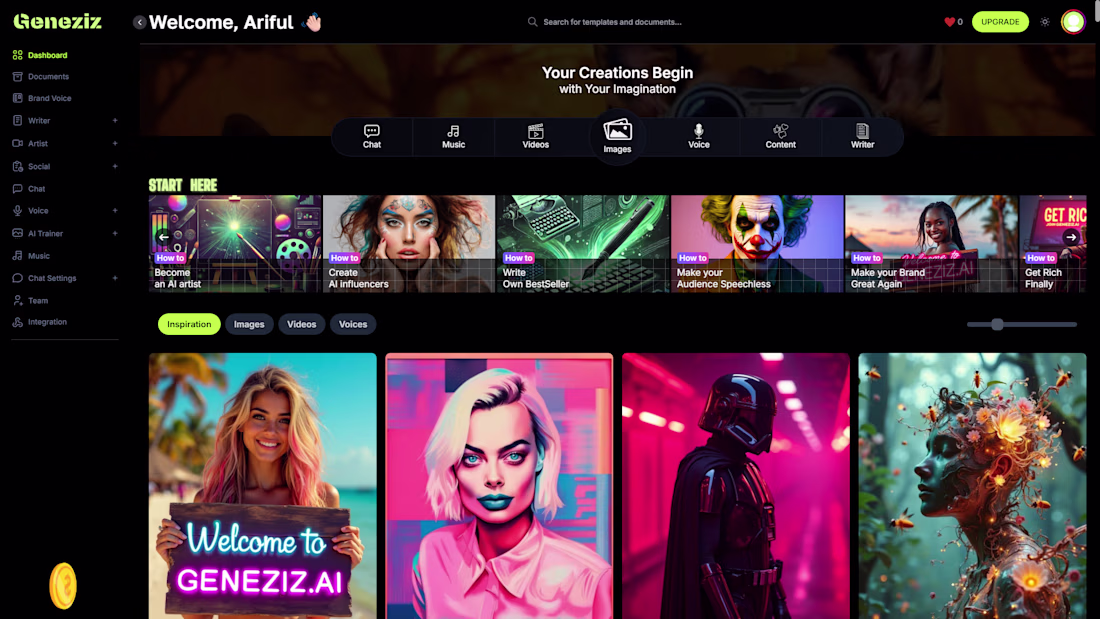Screen dimensions: 1100x619
Task: Select the Inspiration filter tab
Action: pyautogui.click(x=189, y=324)
